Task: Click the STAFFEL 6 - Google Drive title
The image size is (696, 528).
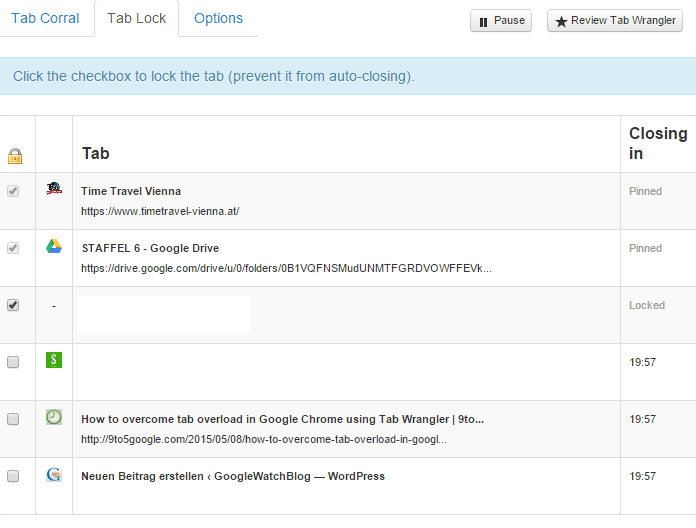Action: click(x=150, y=248)
